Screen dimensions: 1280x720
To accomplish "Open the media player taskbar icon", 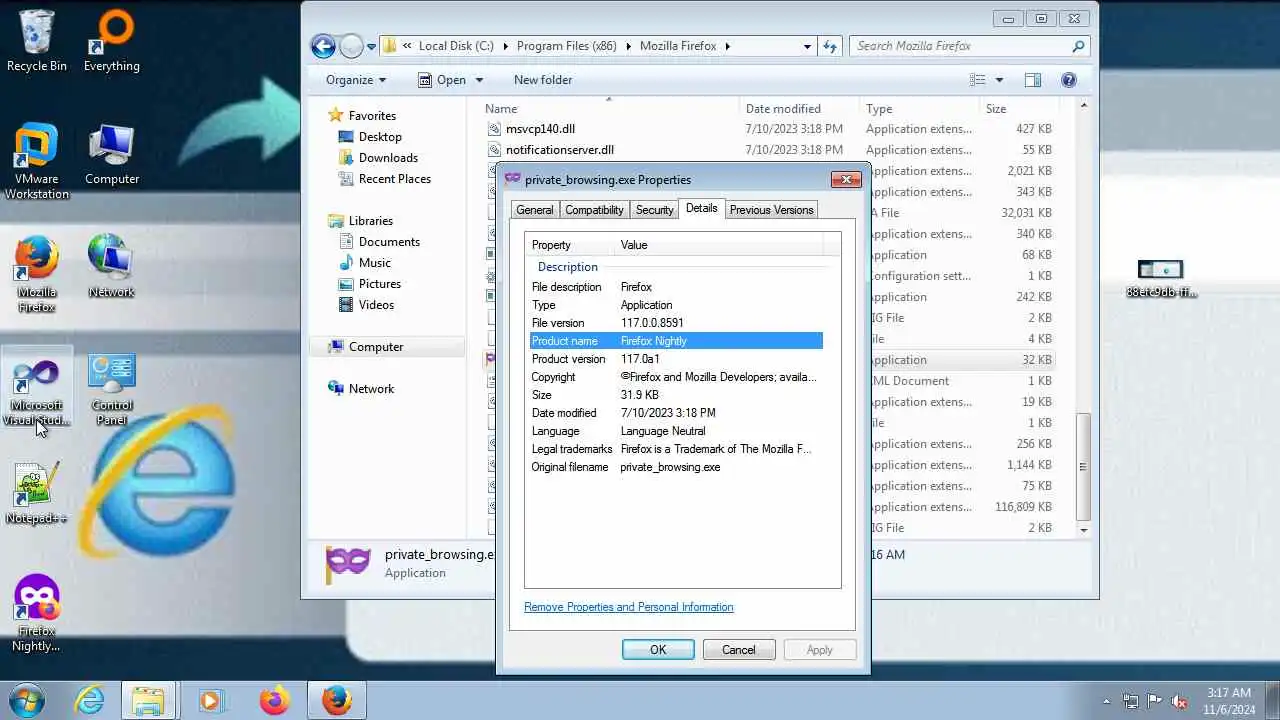I will (x=210, y=700).
